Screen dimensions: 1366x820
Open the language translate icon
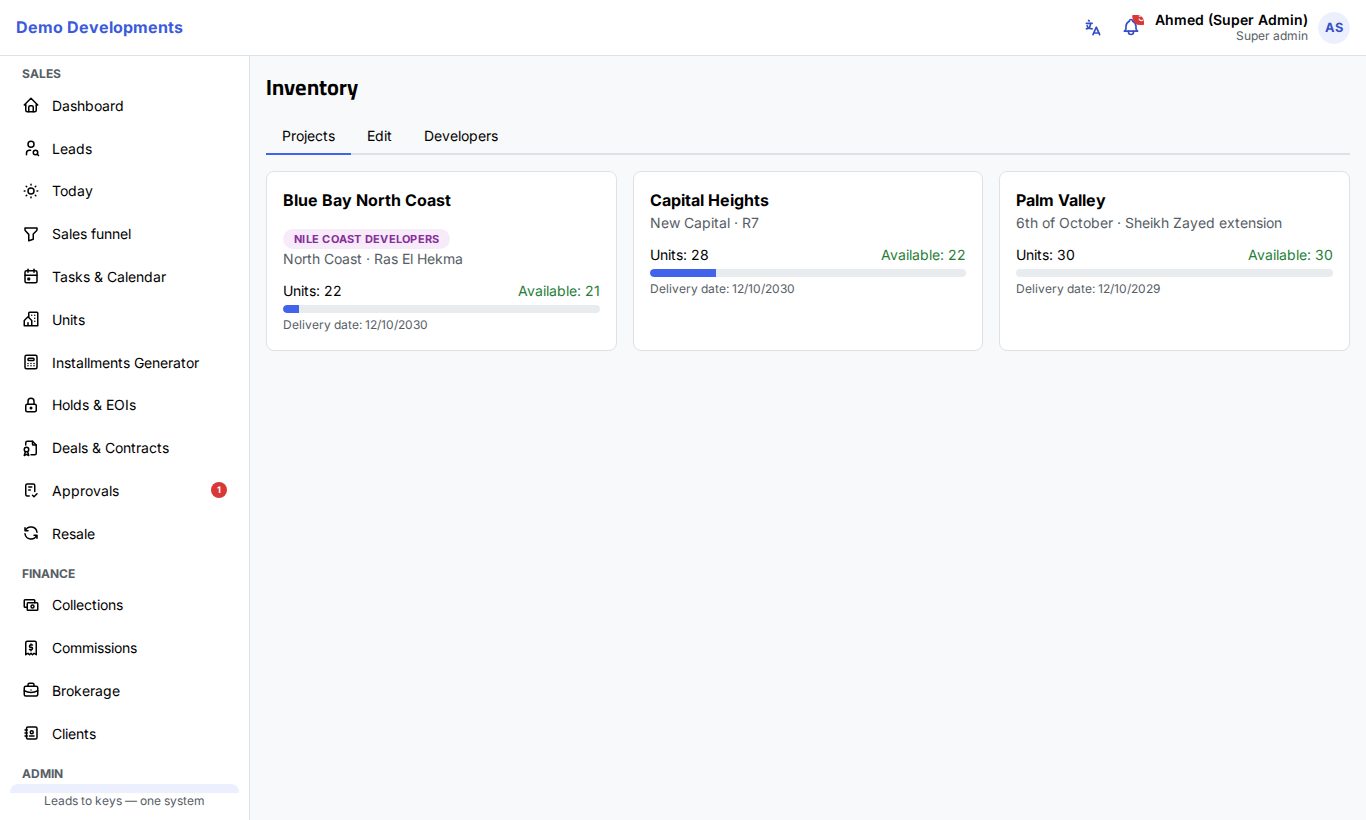point(1093,28)
